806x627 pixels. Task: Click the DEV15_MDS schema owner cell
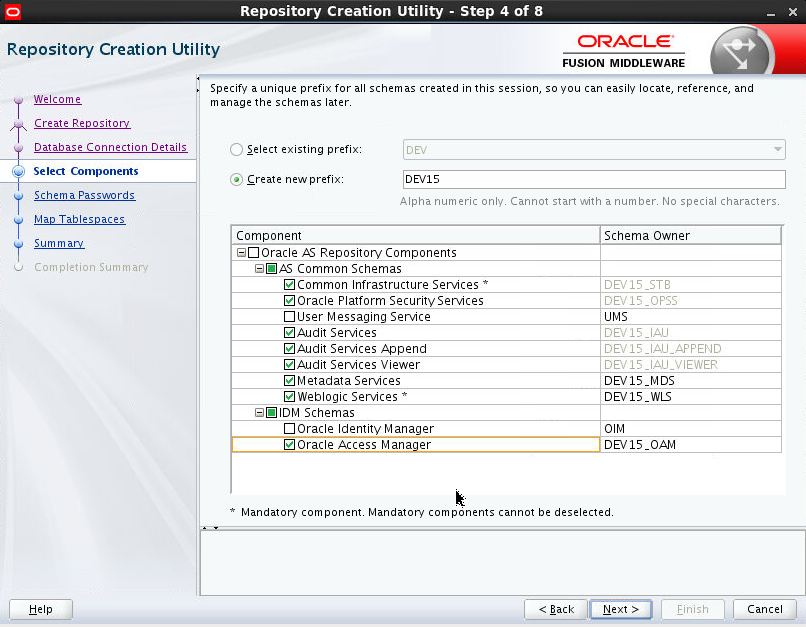tap(691, 380)
